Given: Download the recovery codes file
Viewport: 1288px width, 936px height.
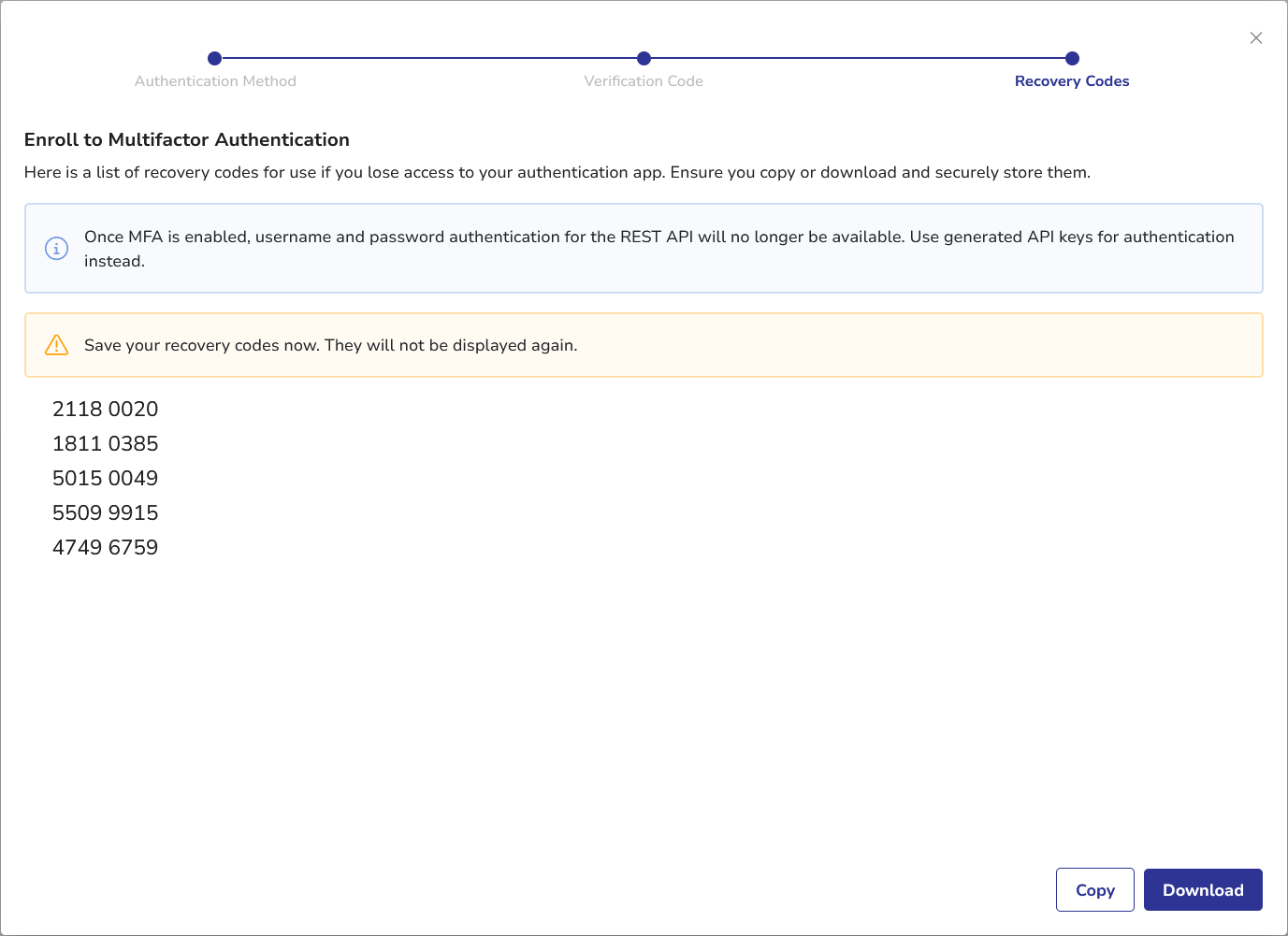Looking at the screenshot, I should point(1203,890).
